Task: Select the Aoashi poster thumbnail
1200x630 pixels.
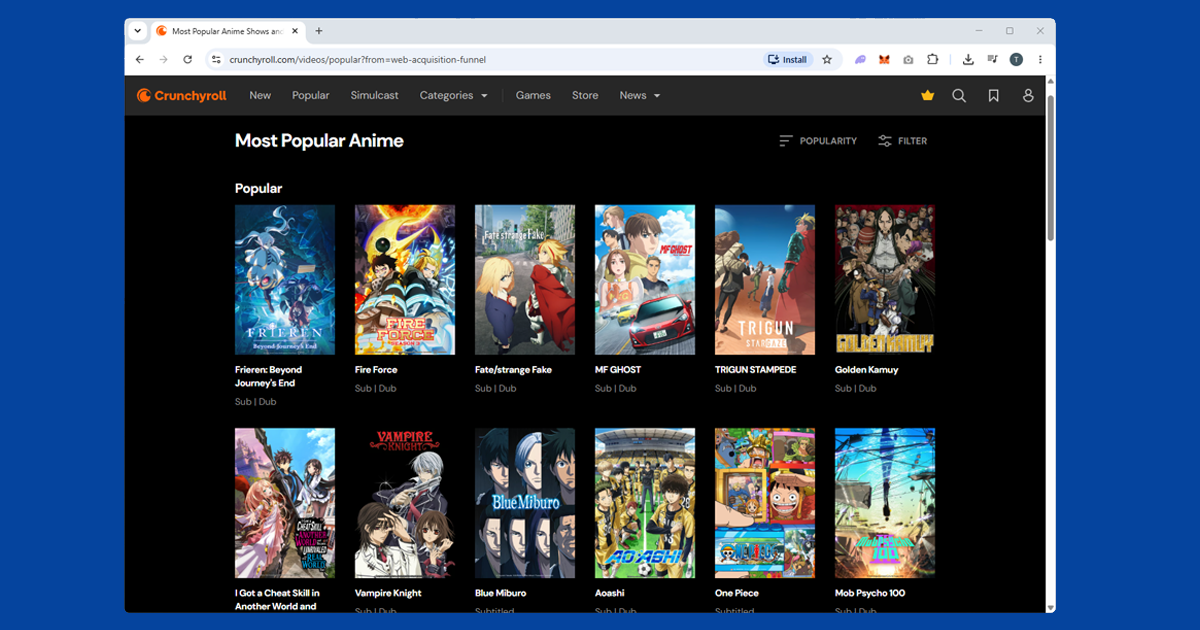Action: pos(645,503)
